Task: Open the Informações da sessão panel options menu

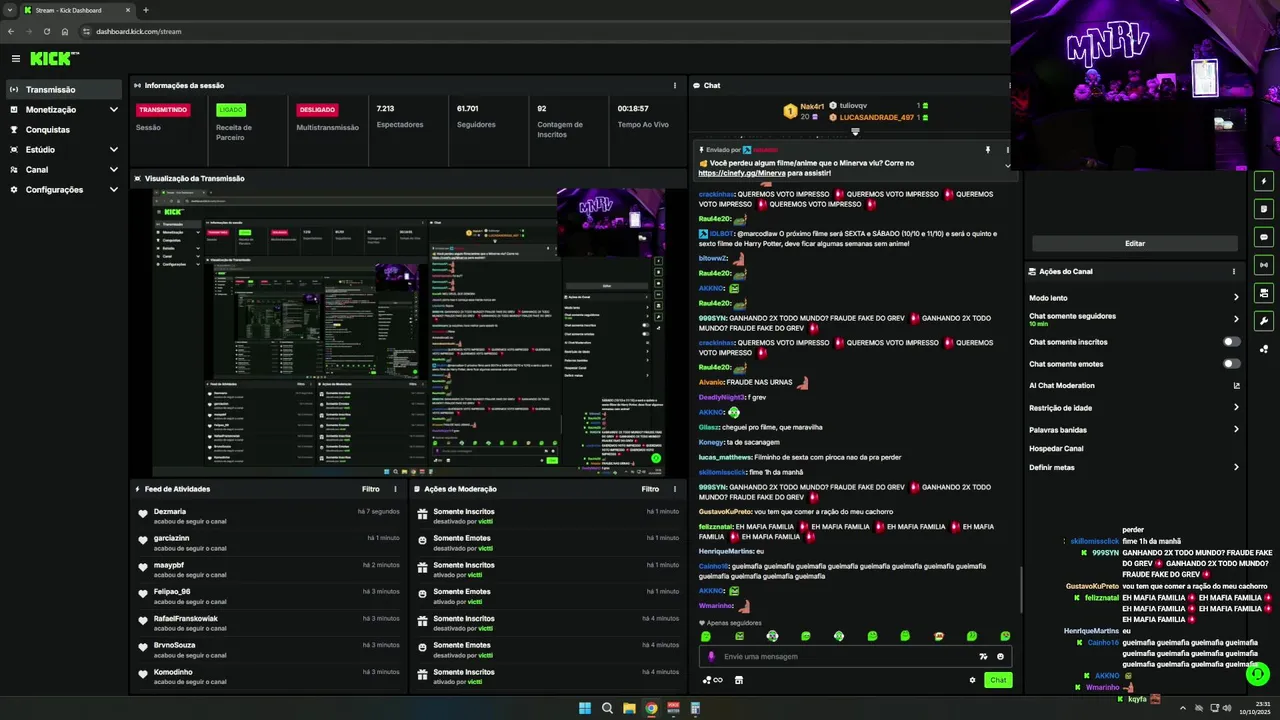Action: click(675, 86)
